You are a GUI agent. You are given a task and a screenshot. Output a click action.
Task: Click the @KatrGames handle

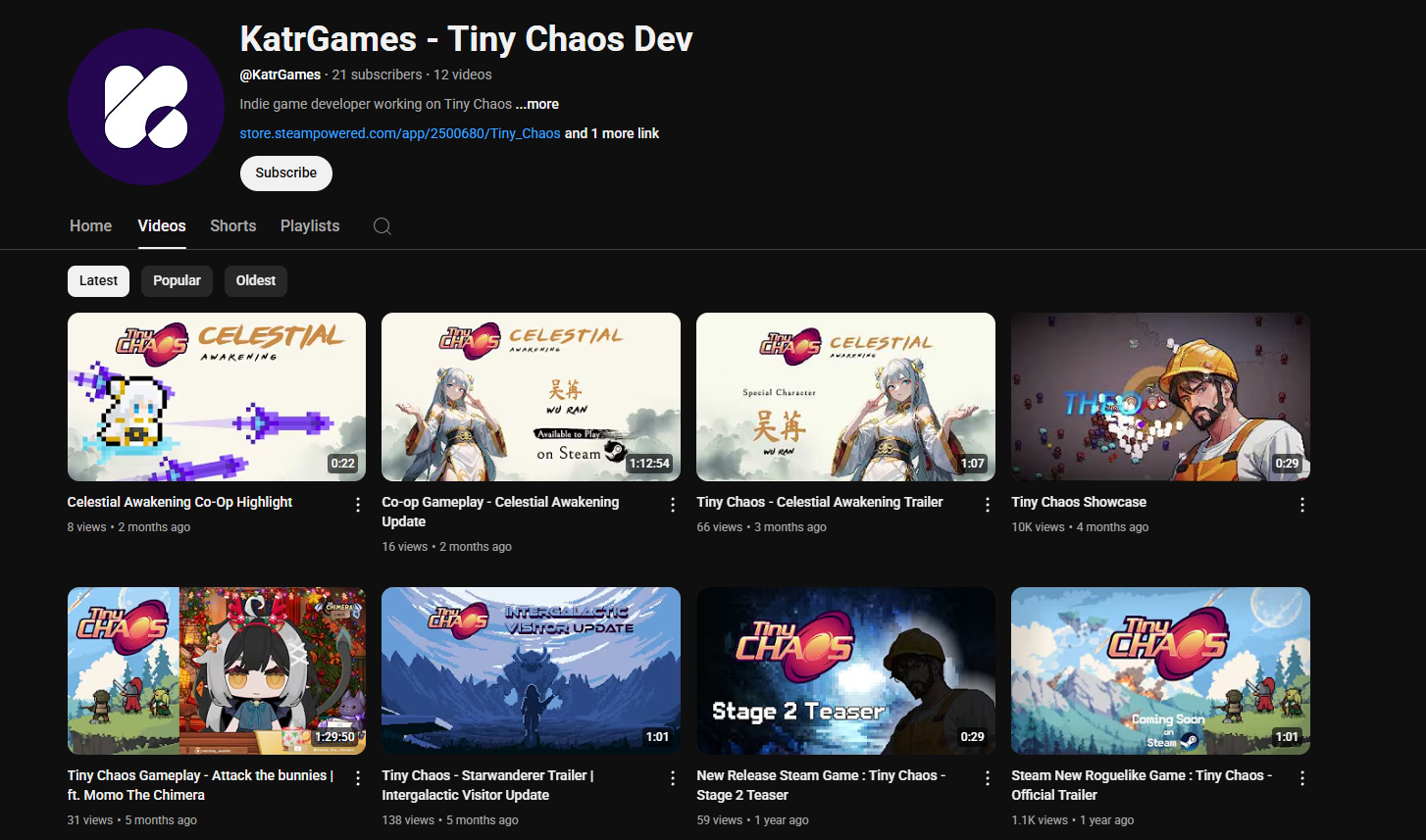[x=280, y=74]
